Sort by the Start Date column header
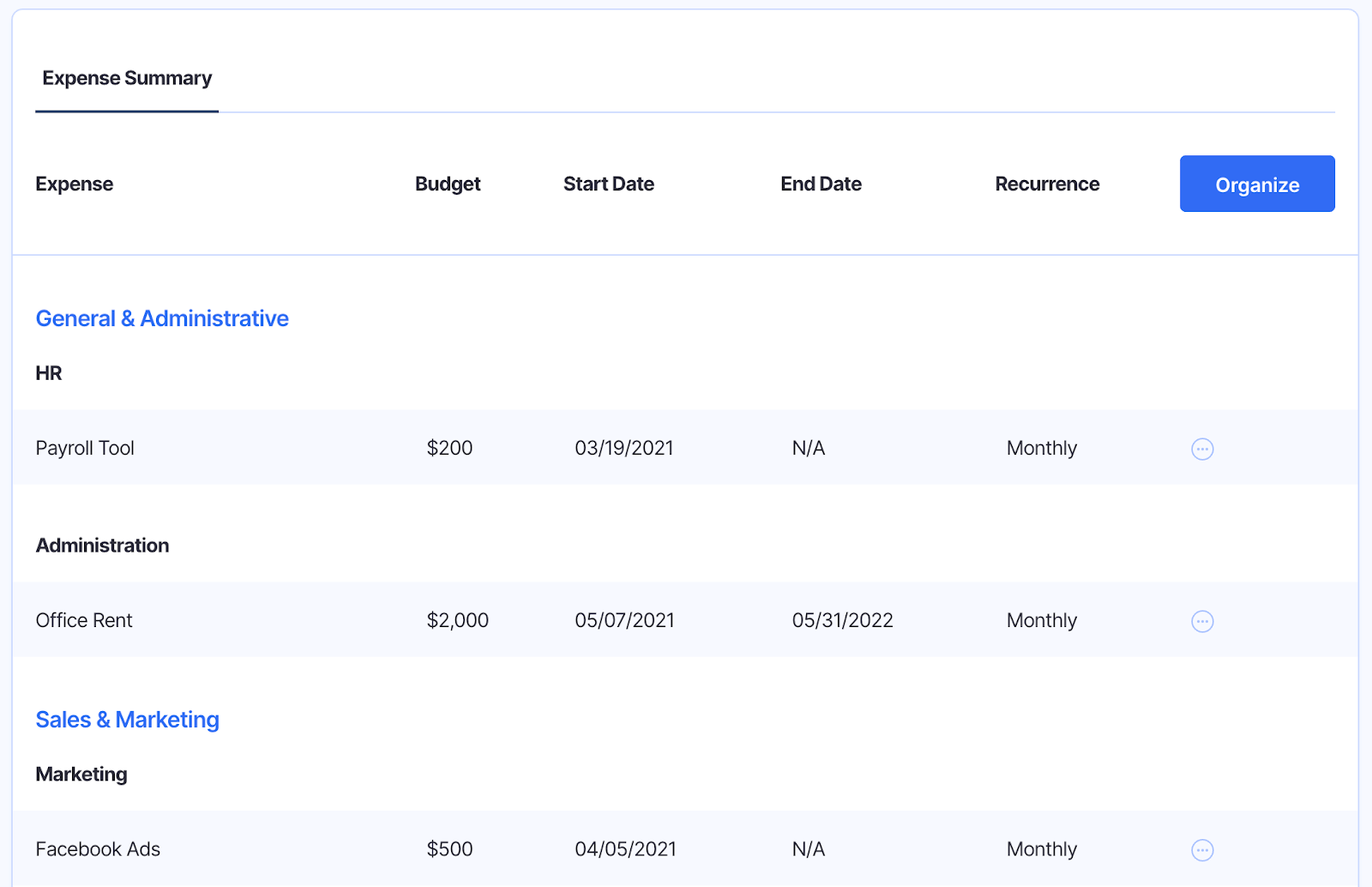The width and height of the screenshot is (1372, 887). pyautogui.click(x=609, y=184)
